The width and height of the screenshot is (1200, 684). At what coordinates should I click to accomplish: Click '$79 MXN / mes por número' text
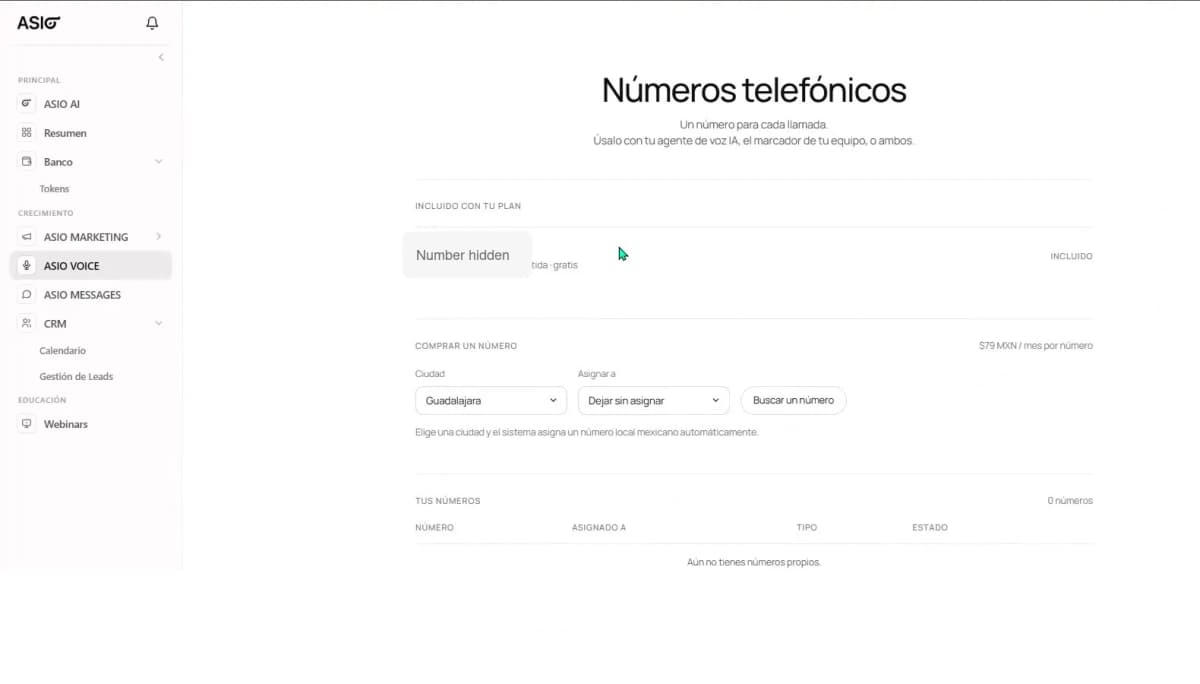click(1036, 346)
